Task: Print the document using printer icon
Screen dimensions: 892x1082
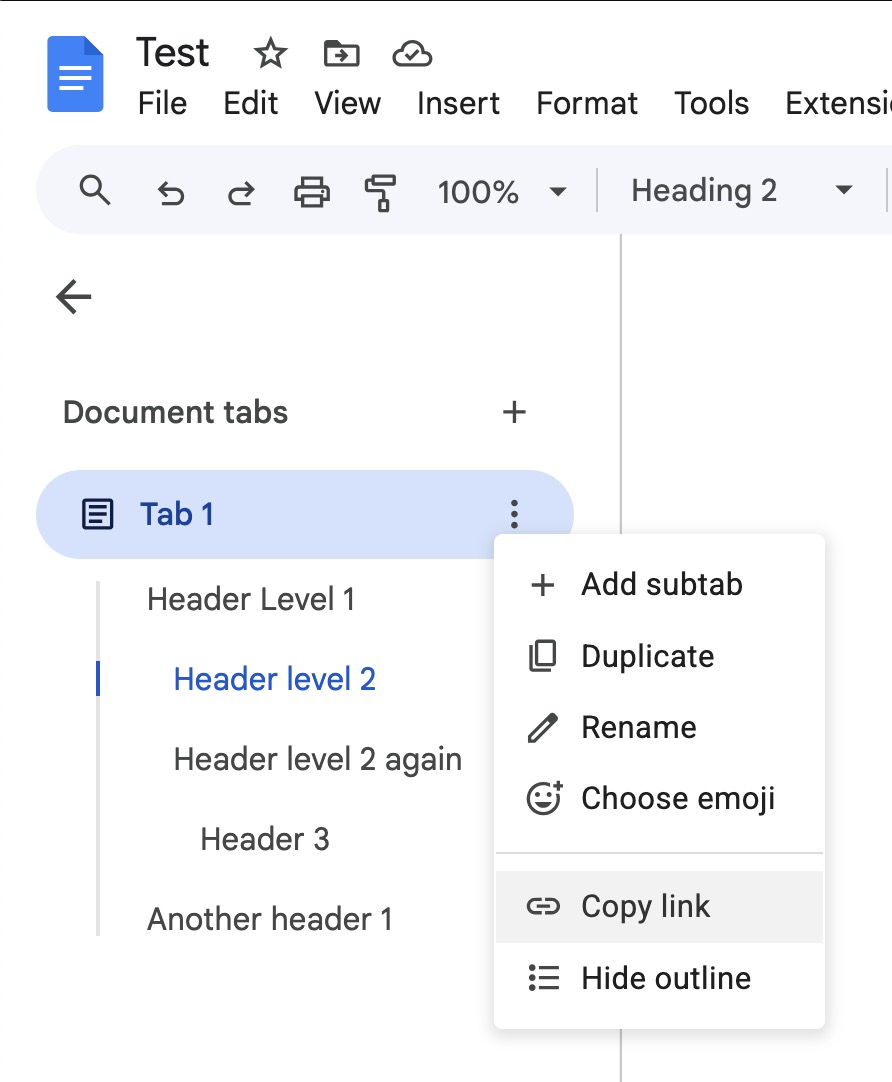Action: (311, 191)
